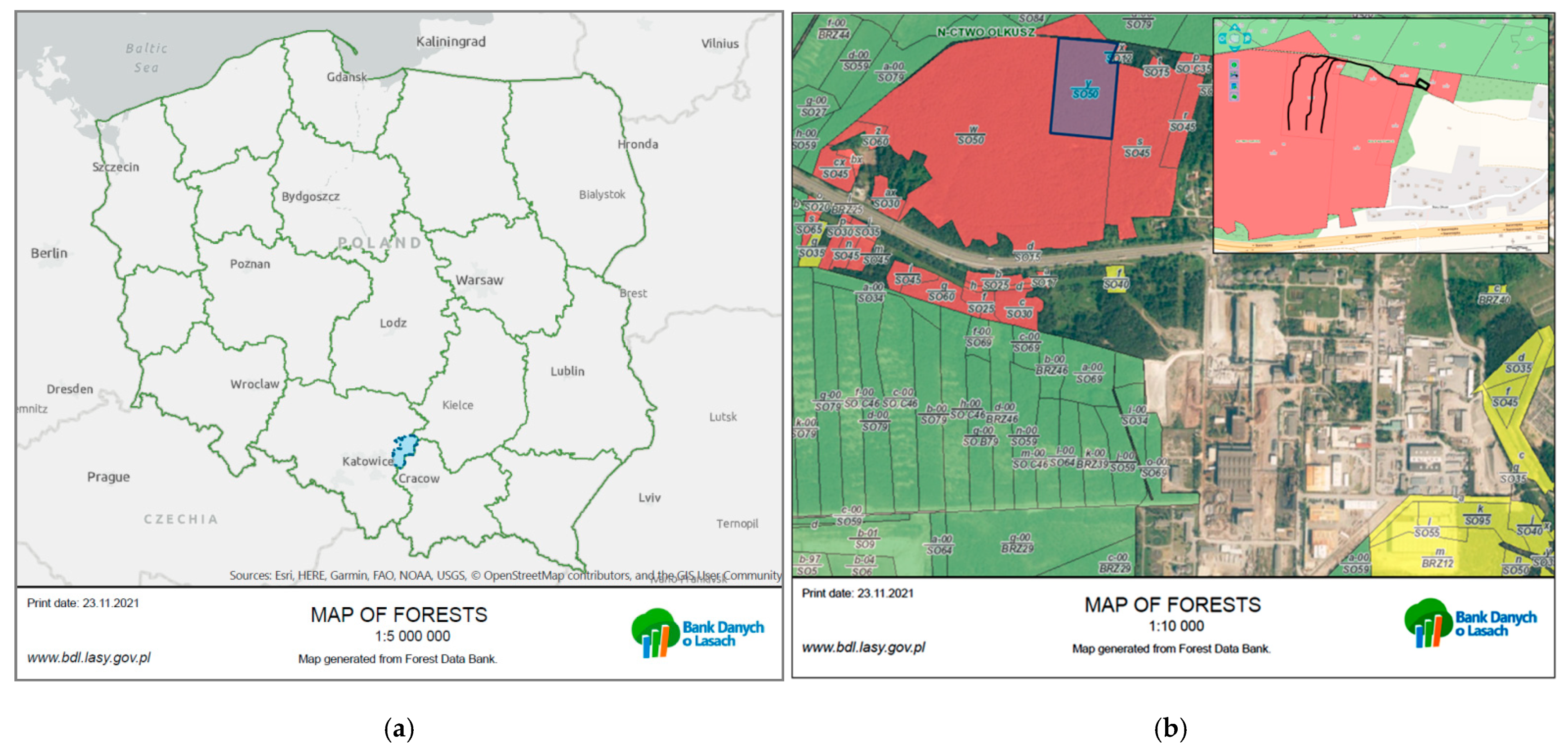Click the Poland full-extent map icon
The width and height of the screenshot is (1568, 749).
(x=1235, y=38)
